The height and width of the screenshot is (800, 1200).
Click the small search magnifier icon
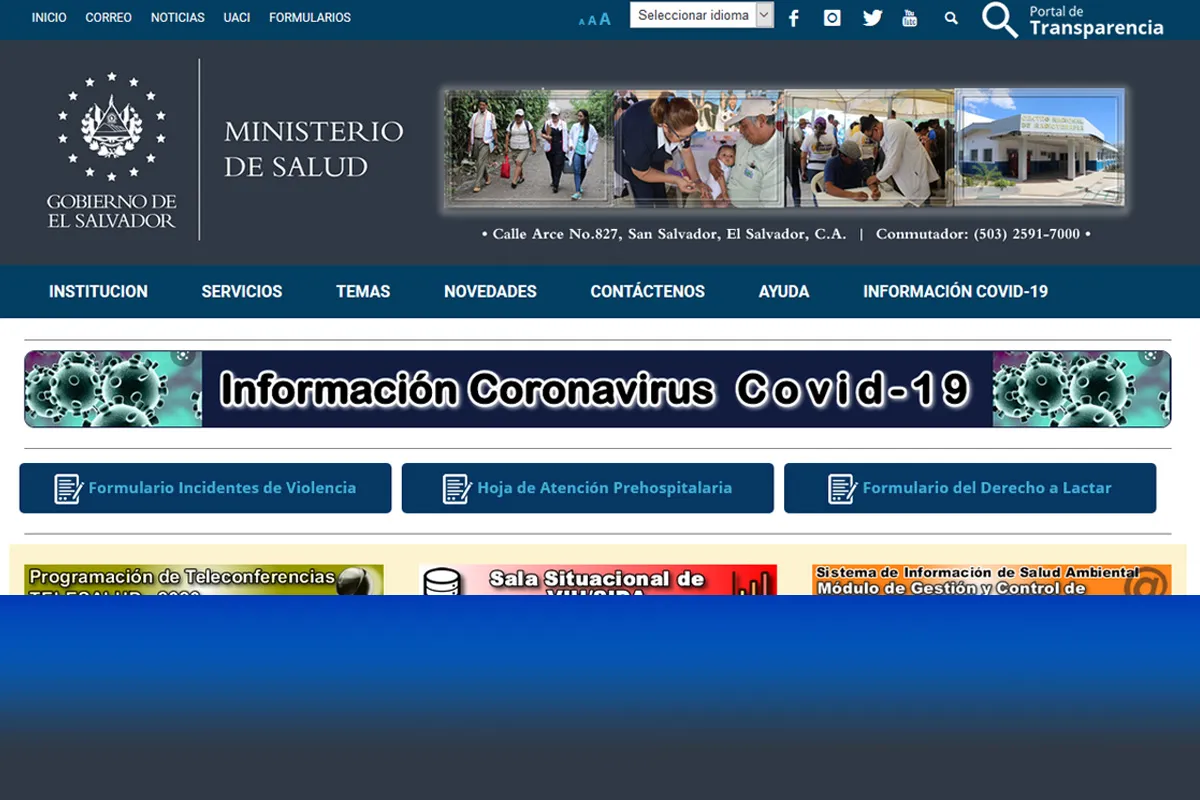tap(951, 18)
